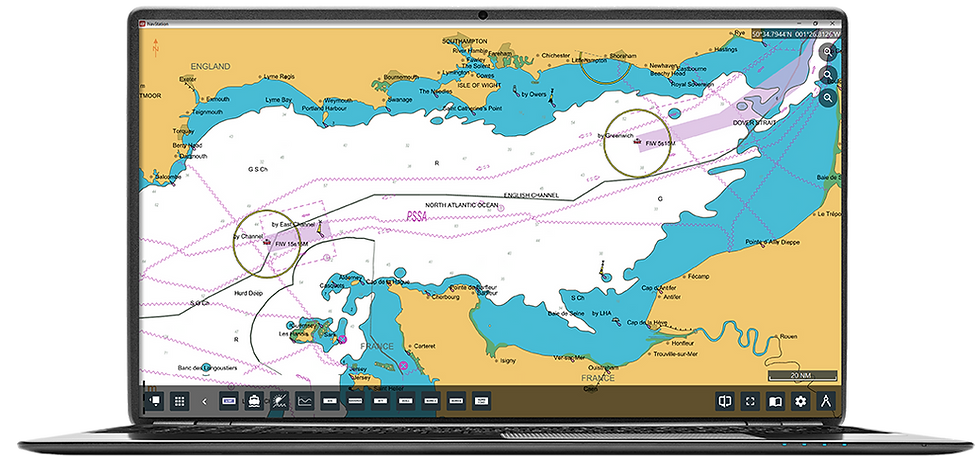Click the DOVER STRAIT label
This screenshot has width=980, height=459.
pyautogui.click(x=753, y=124)
